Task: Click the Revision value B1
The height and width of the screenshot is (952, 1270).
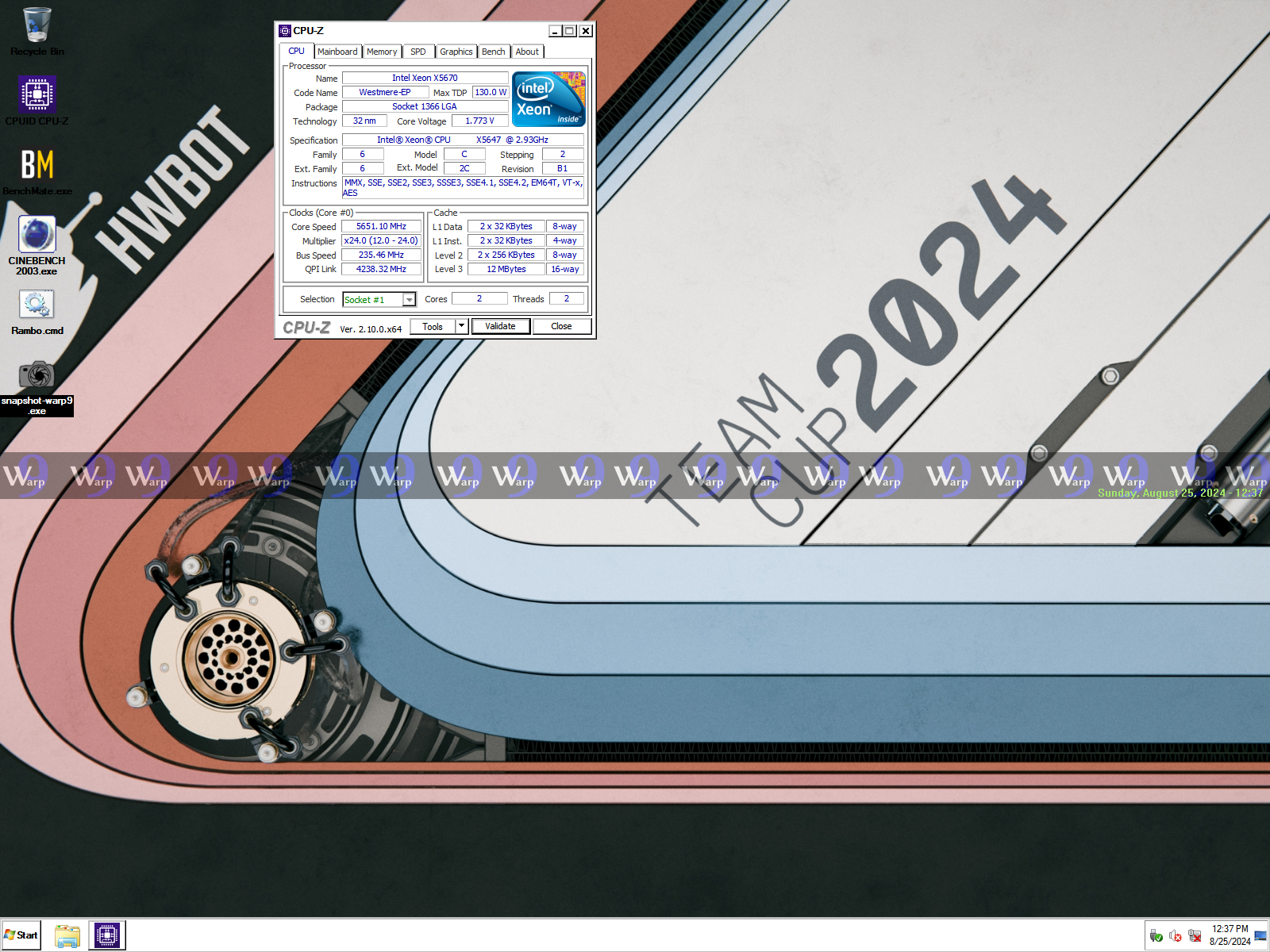Action: (563, 168)
